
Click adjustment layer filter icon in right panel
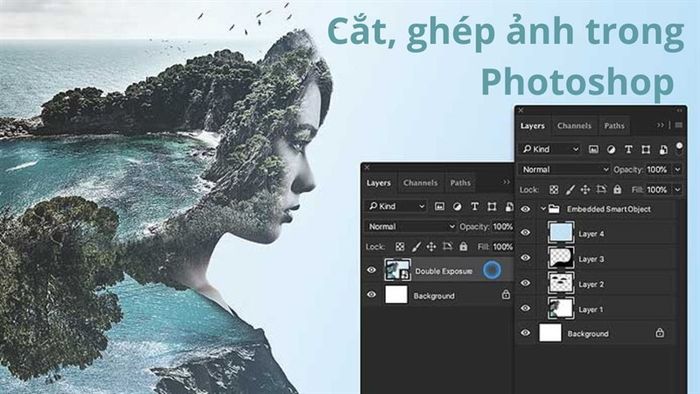click(611, 149)
